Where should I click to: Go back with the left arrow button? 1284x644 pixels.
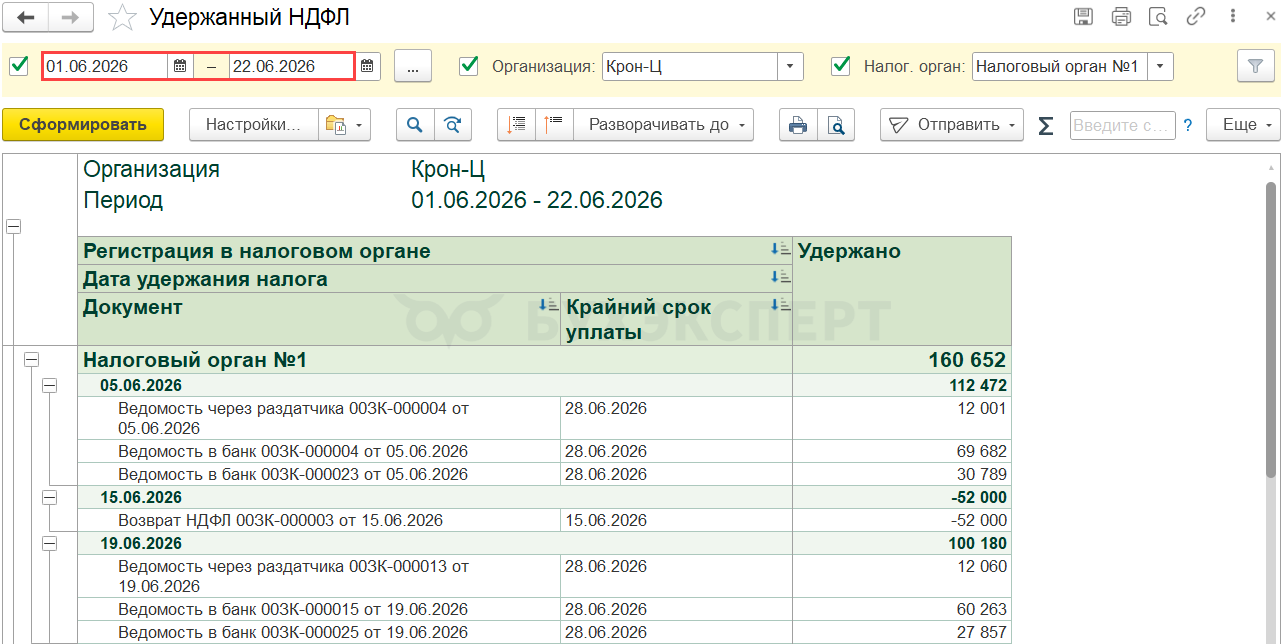pyautogui.click(x=27, y=17)
